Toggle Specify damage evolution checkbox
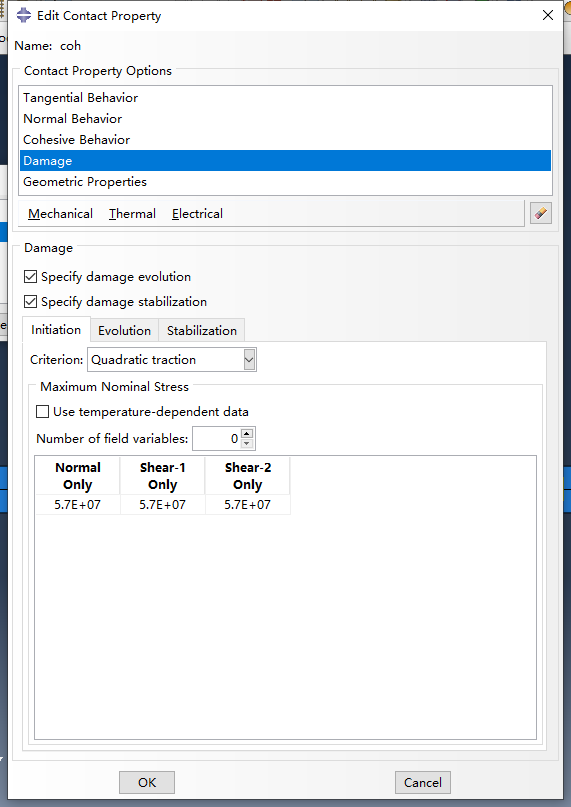This screenshot has width=571, height=807. [31, 277]
